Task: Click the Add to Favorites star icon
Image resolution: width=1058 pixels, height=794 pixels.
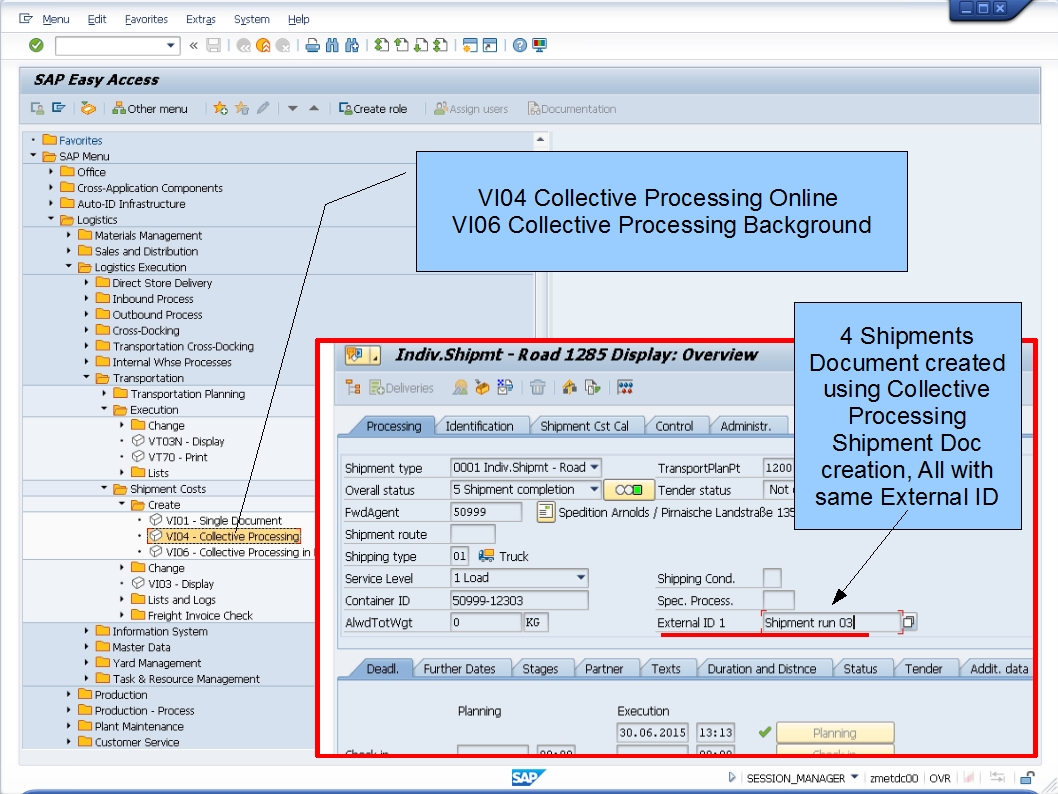Action: 221,109
